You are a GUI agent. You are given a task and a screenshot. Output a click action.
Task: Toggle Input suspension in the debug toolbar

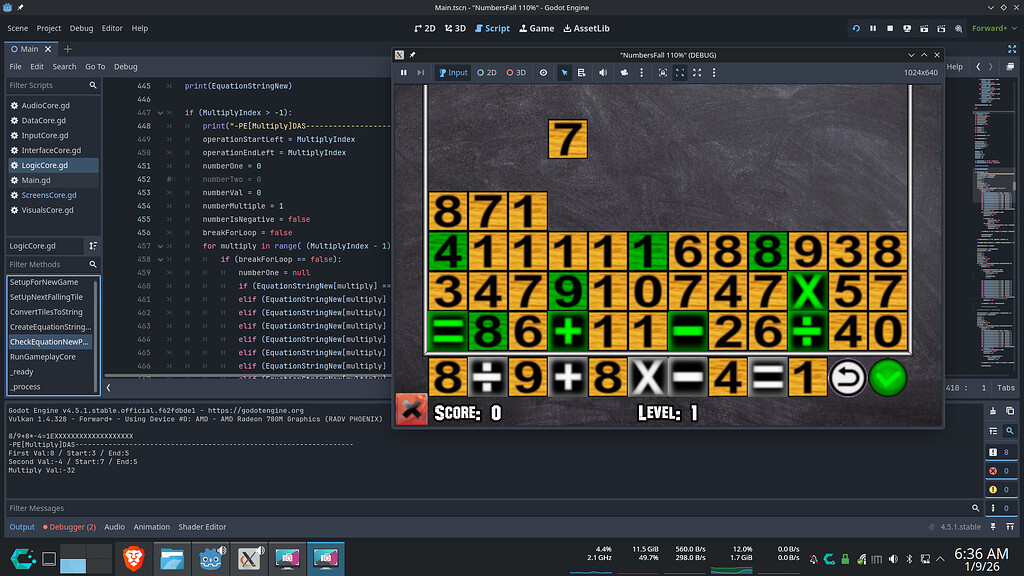pyautogui.click(x=452, y=72)
